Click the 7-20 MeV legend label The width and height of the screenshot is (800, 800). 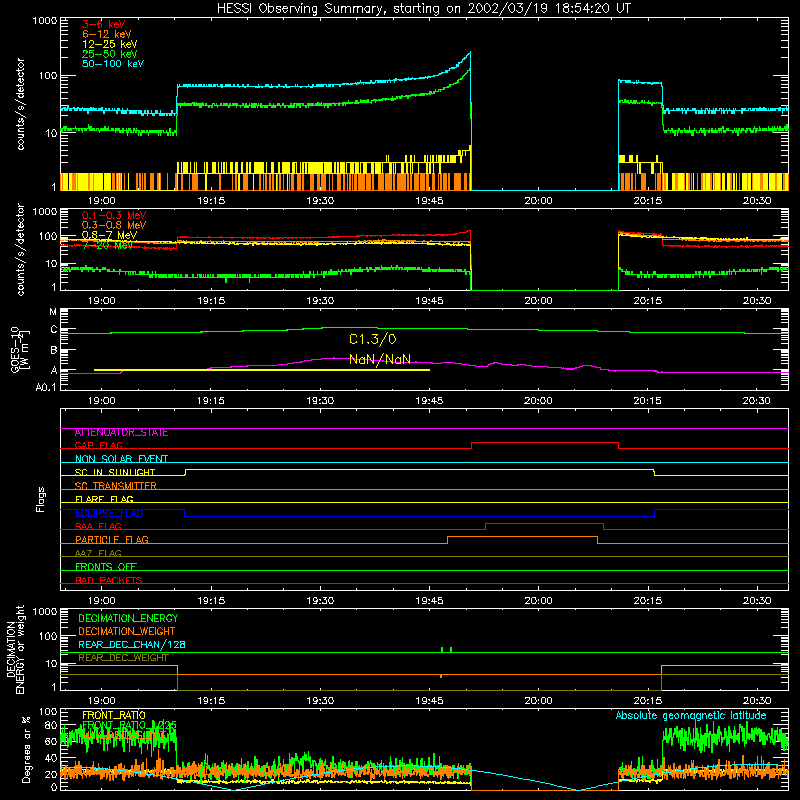tap(107, 245)
